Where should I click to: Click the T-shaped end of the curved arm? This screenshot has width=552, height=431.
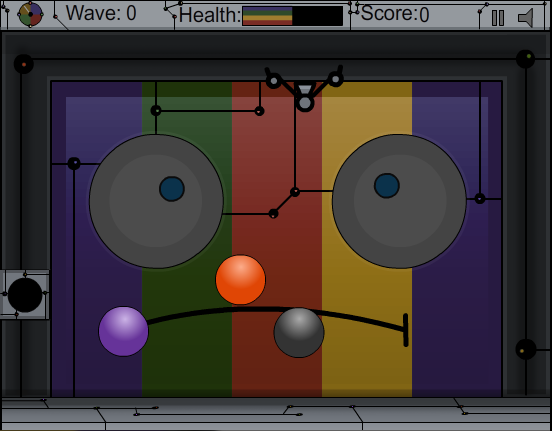[x=406, y=330]
